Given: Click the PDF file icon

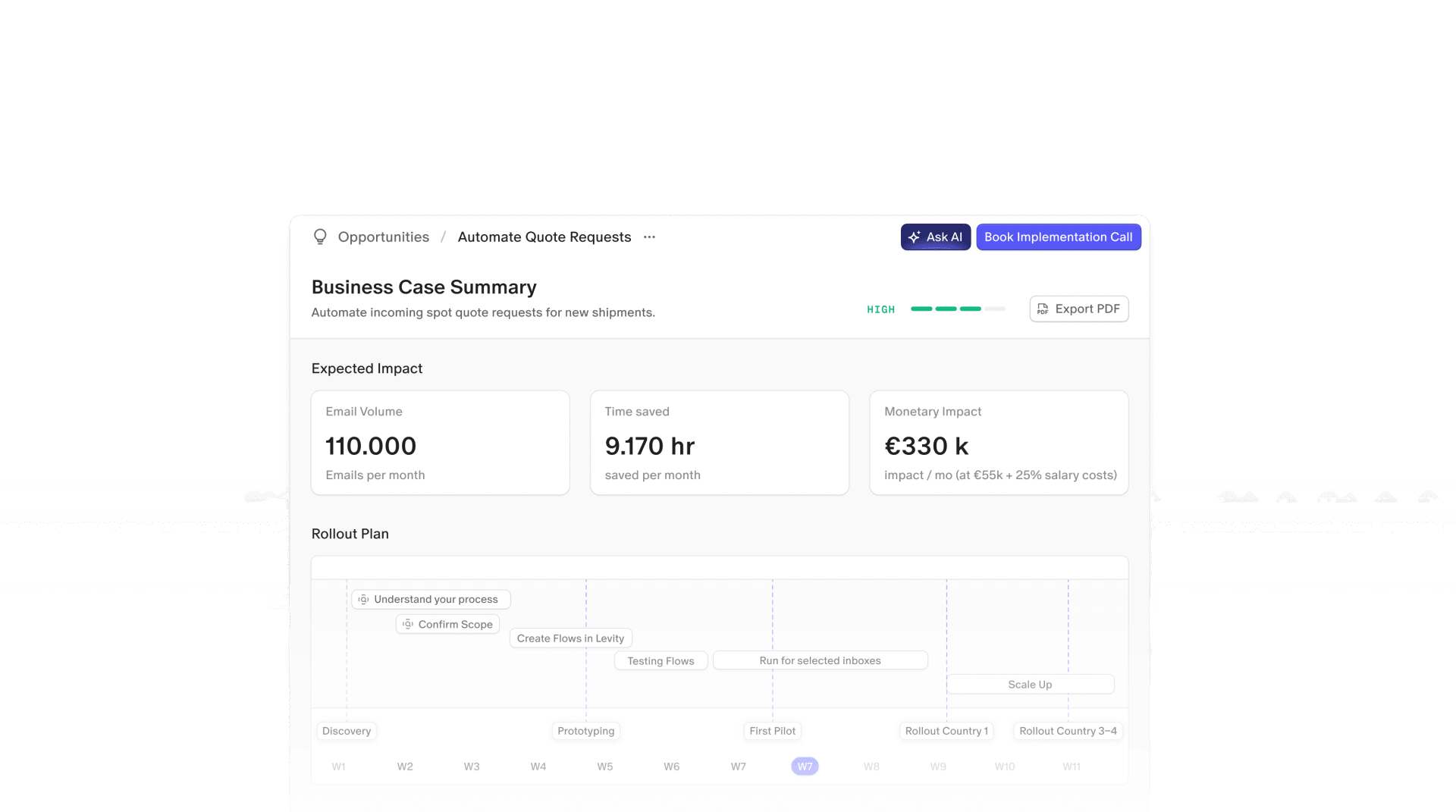Looking at the screenshot, I should tap(1043, 309).
